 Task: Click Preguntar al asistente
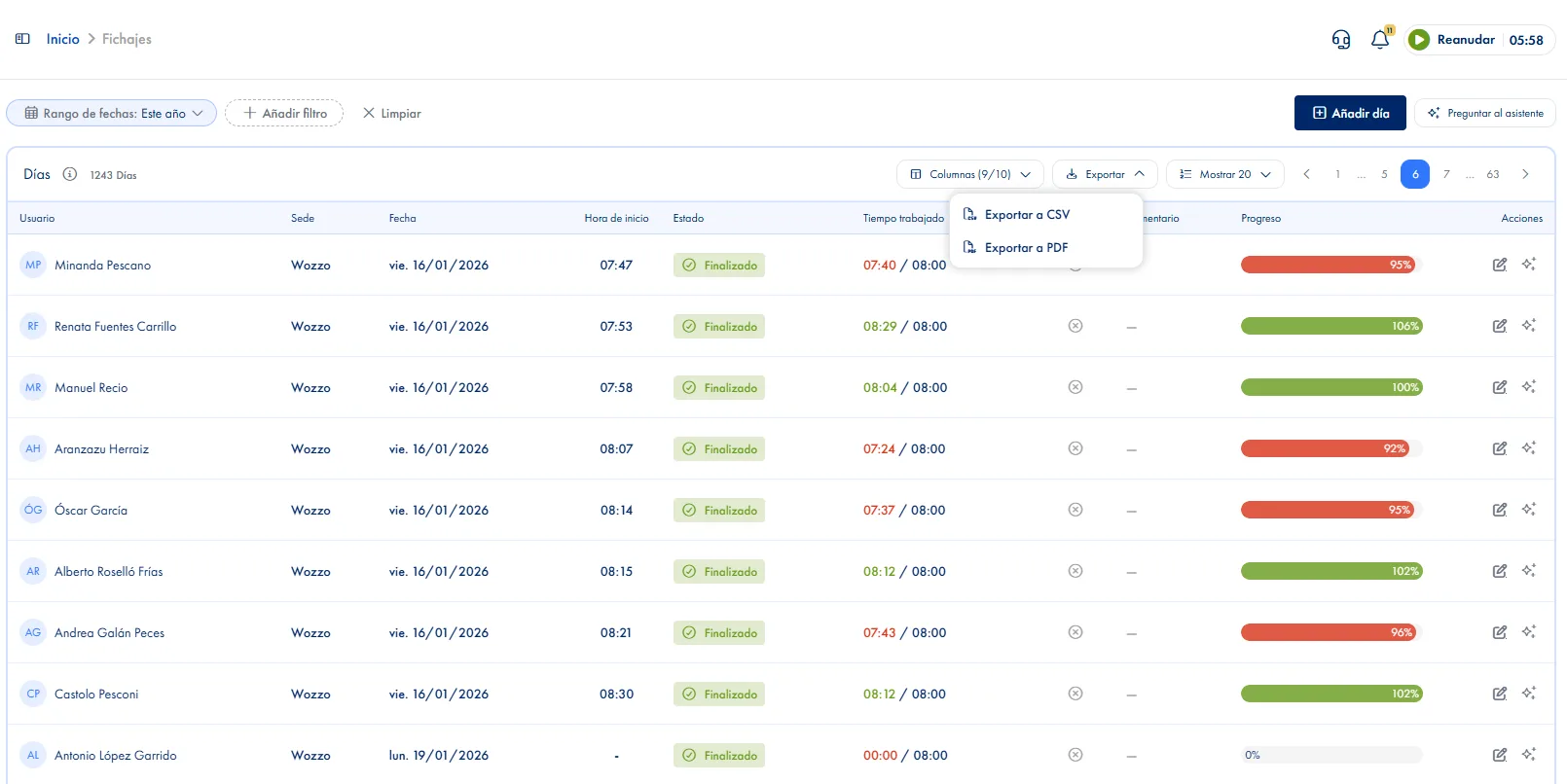1485,113
